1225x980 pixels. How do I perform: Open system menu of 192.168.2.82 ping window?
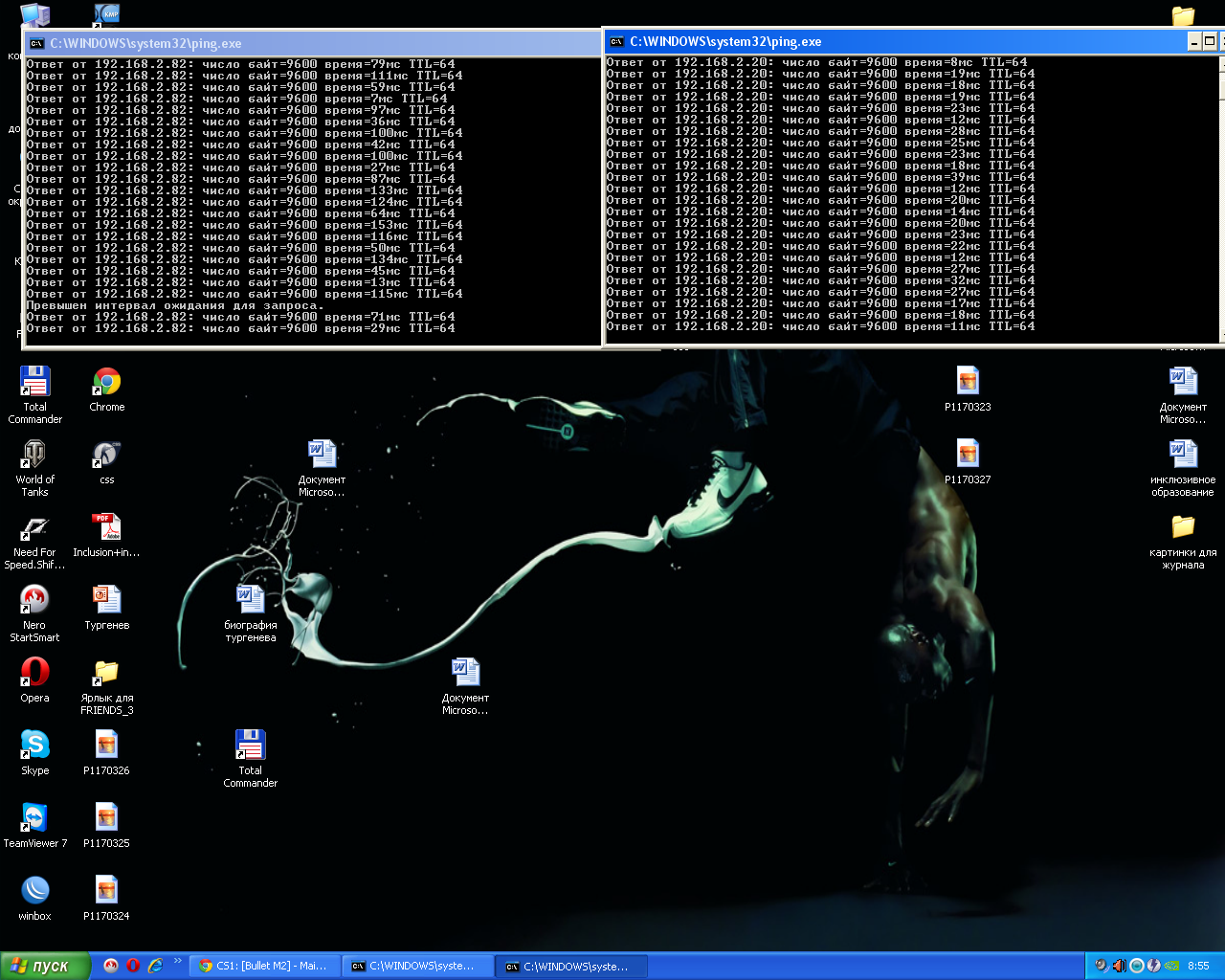click(x=37, y=43)
